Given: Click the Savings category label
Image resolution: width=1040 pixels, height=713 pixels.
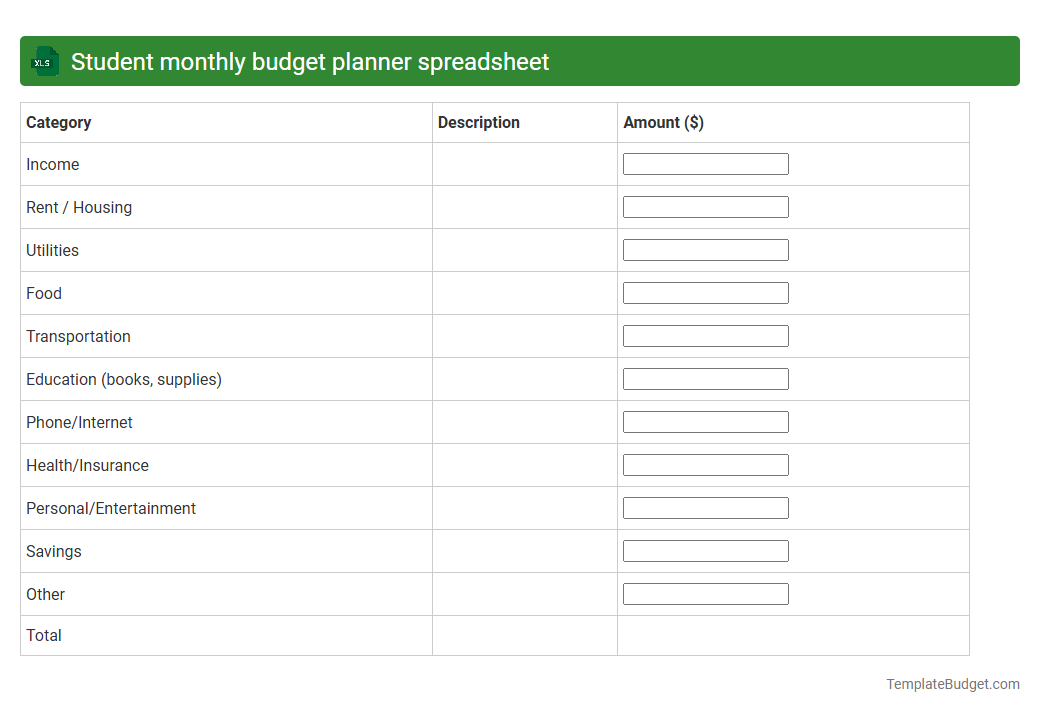Looking at the screenshot, I should 53,551.
